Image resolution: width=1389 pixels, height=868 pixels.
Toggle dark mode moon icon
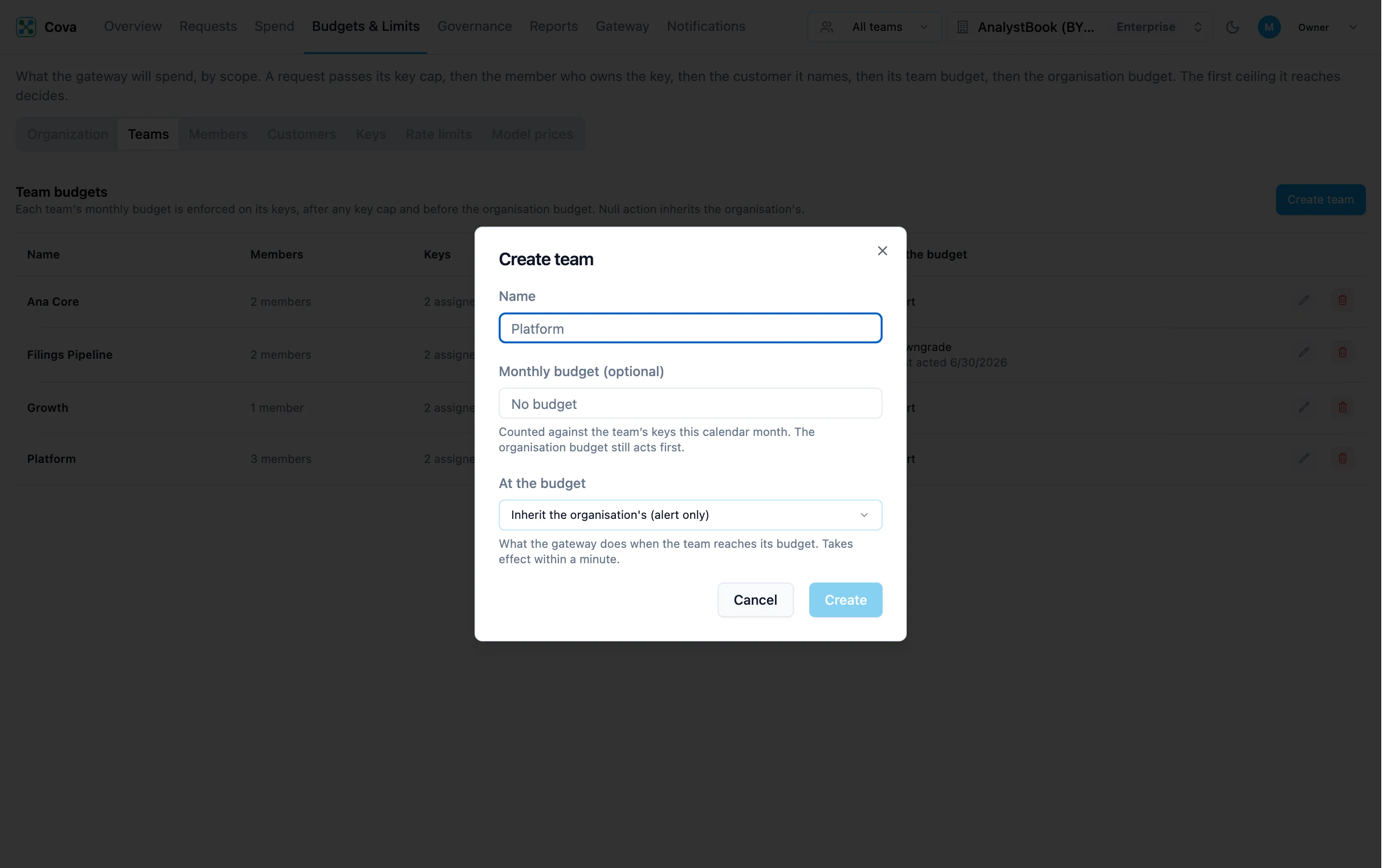coord(1232,27)
